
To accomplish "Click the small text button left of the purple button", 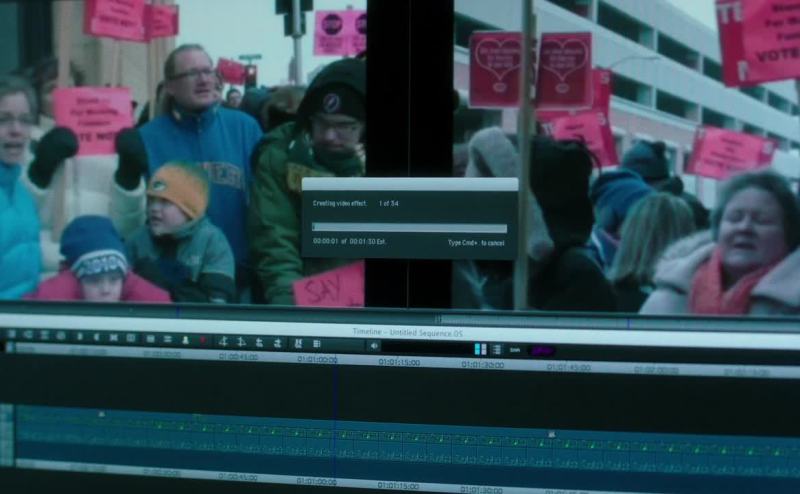I will click(515, 350).
